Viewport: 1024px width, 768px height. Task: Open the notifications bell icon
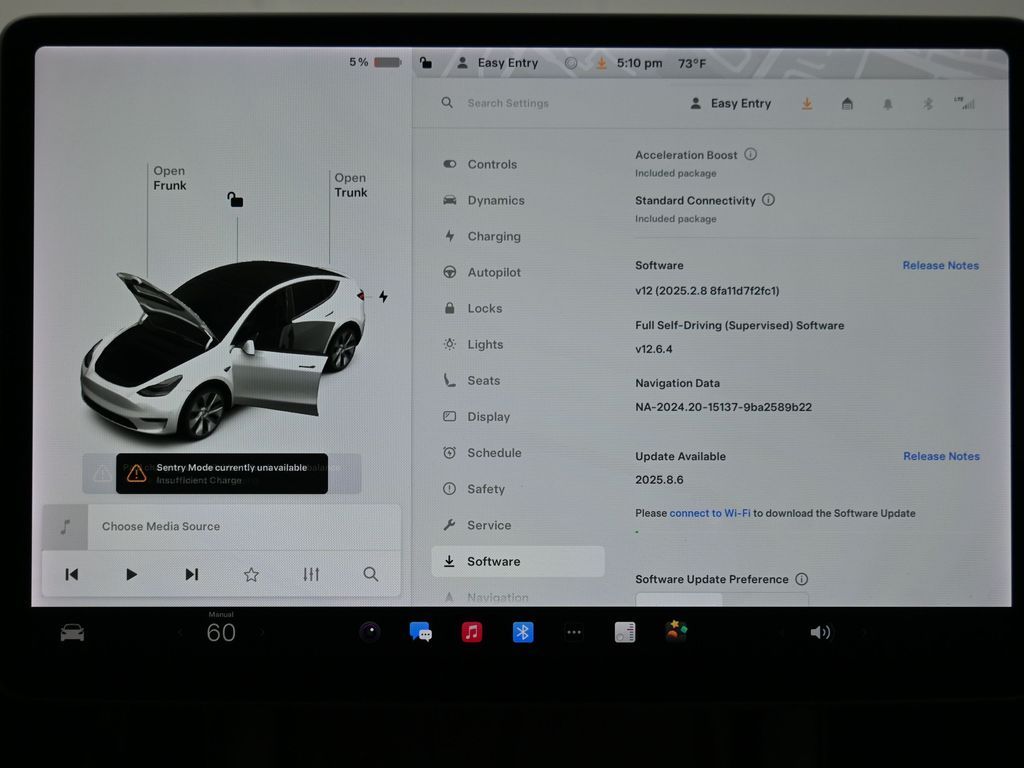tap(887, 104)
